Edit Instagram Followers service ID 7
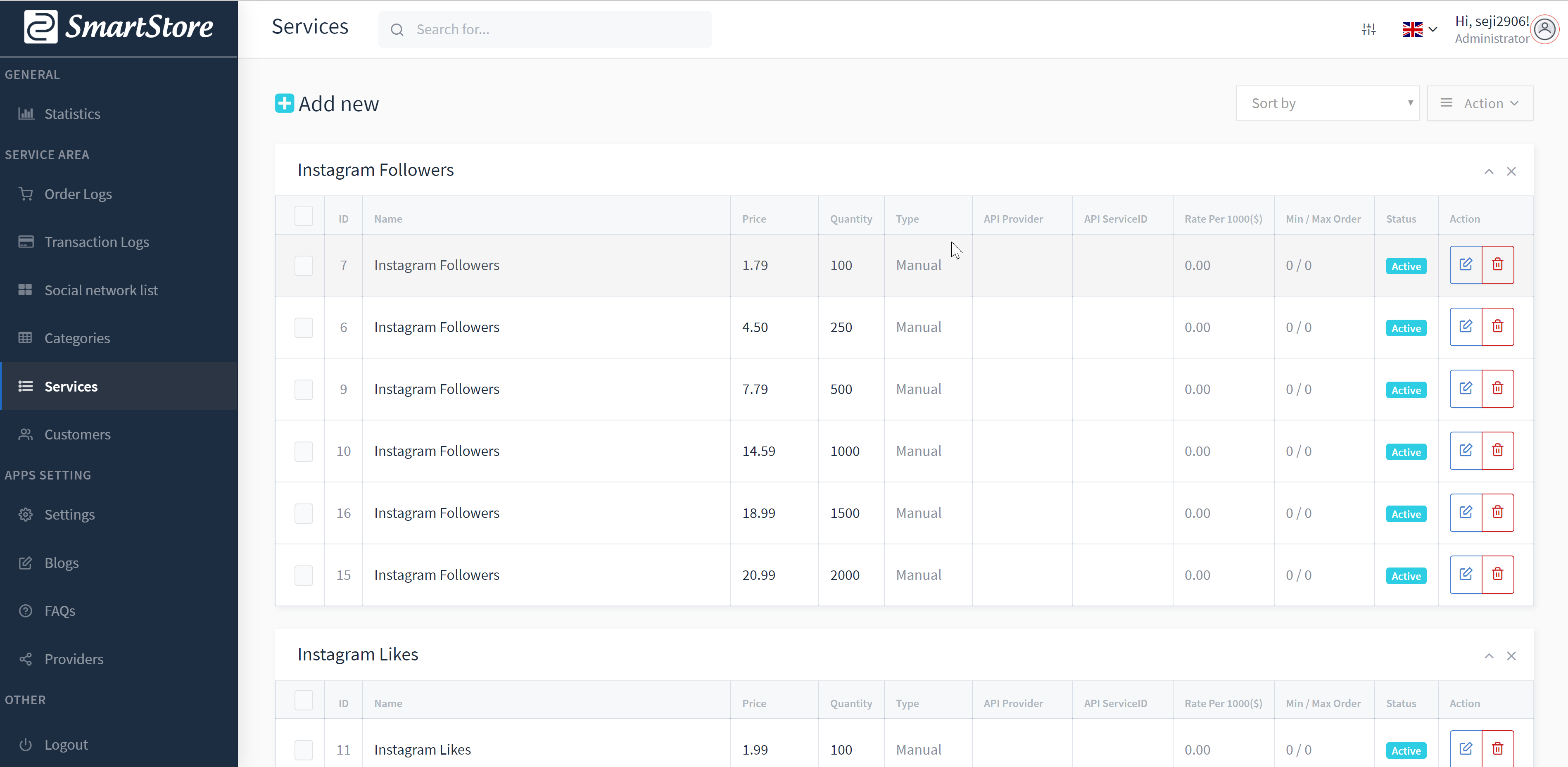The width and height of the screenshot is (1568, 767). [1466, 265]
